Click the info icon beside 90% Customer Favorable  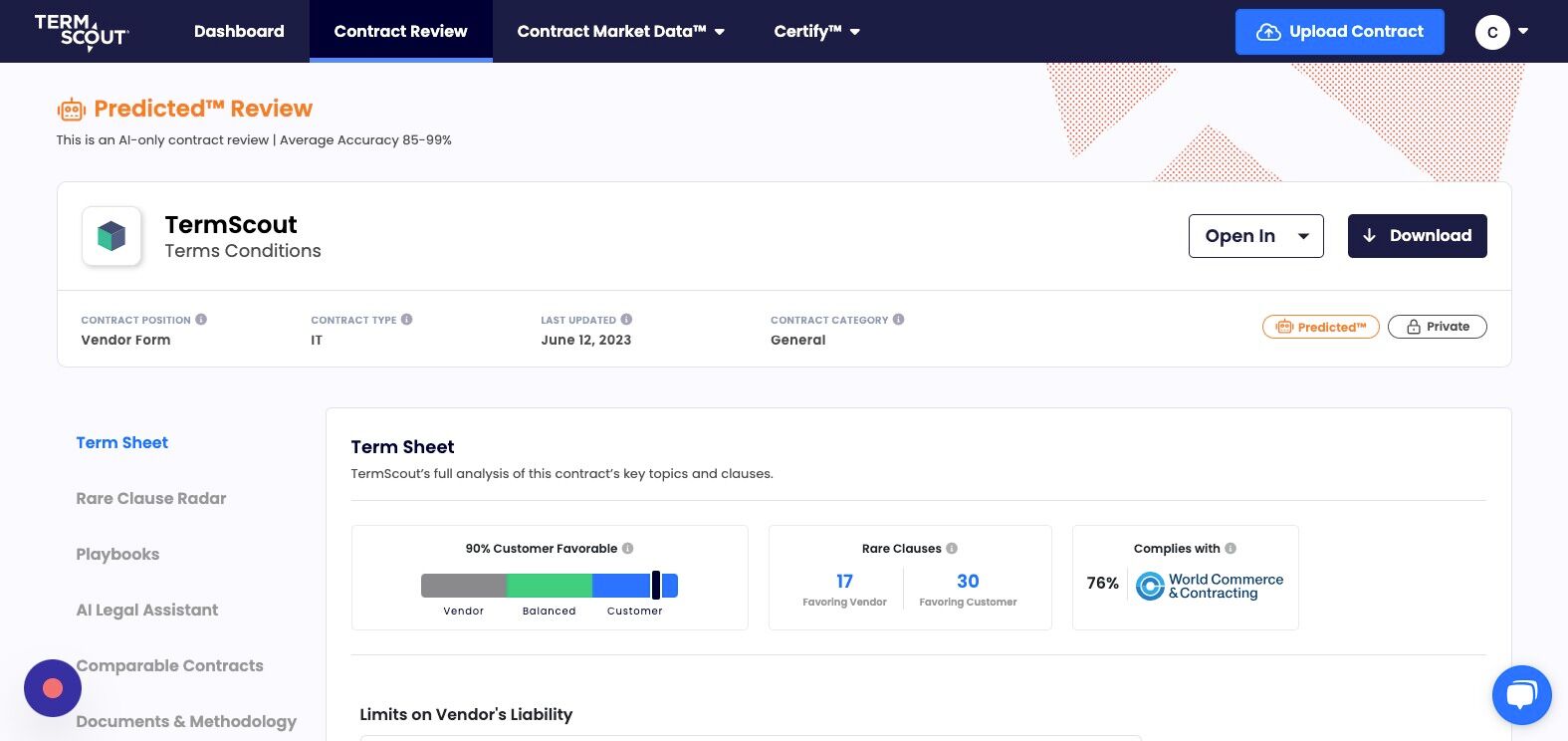627,549
